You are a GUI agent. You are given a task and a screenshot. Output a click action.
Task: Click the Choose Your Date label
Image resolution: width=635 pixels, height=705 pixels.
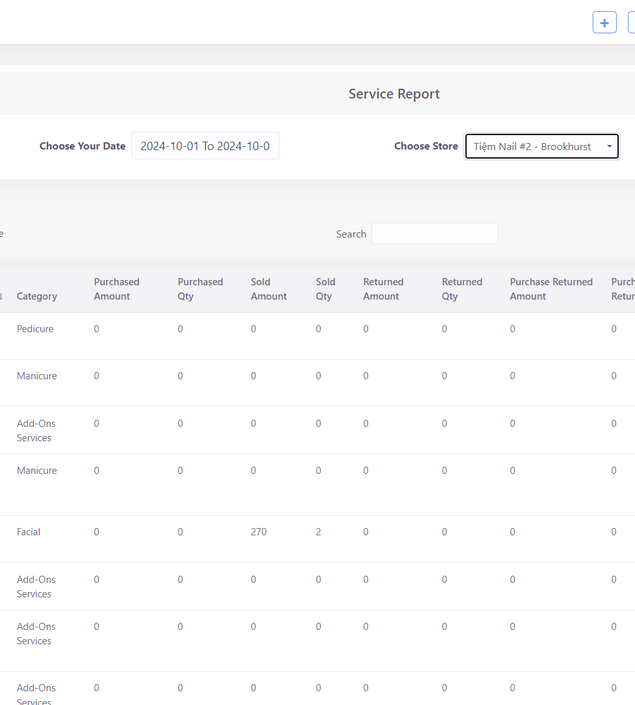[82, 146]
